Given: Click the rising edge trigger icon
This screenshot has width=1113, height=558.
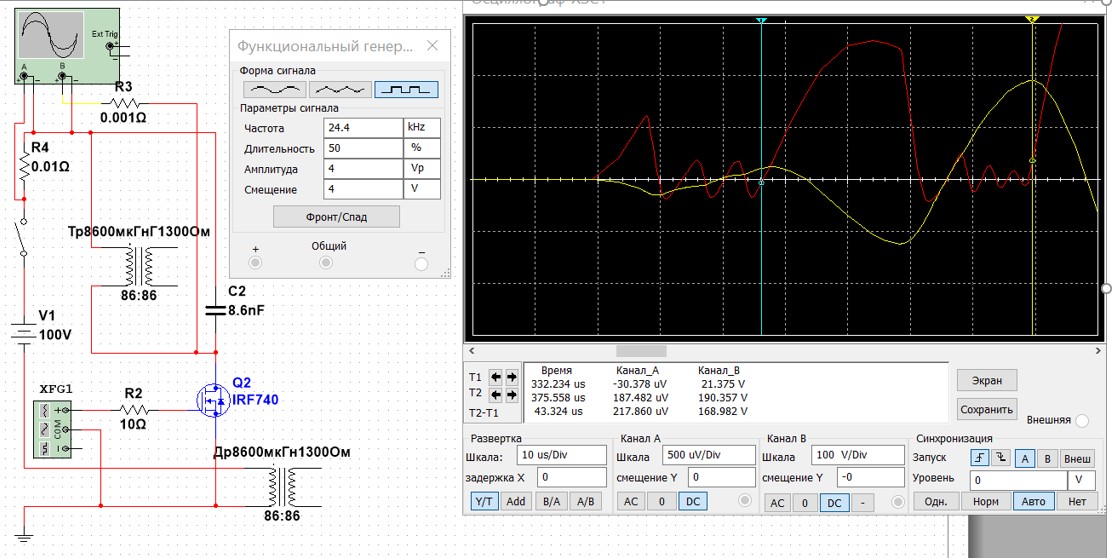Looking at the screenshot, I should [x=980, y=458].
